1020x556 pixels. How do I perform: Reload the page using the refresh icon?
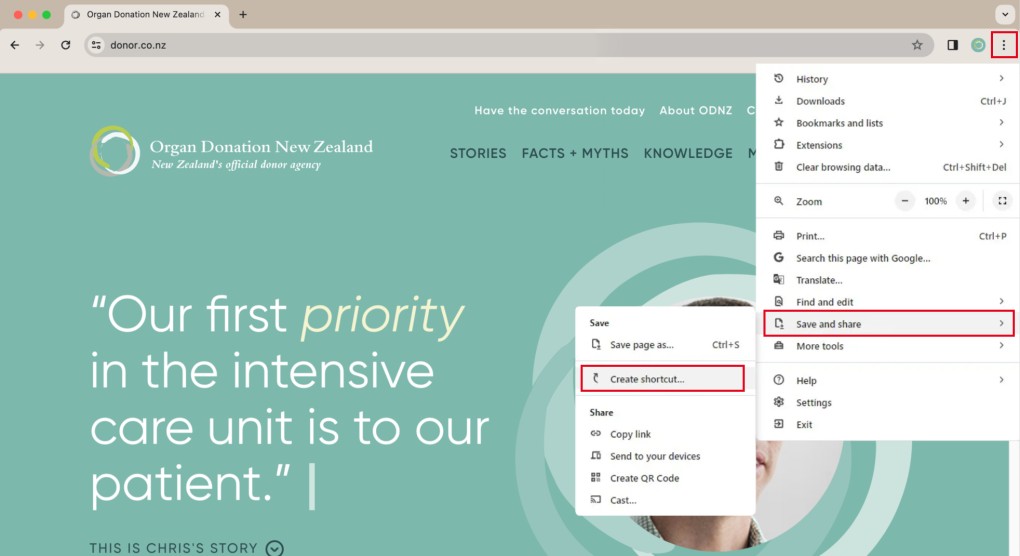tap(66, 45)
